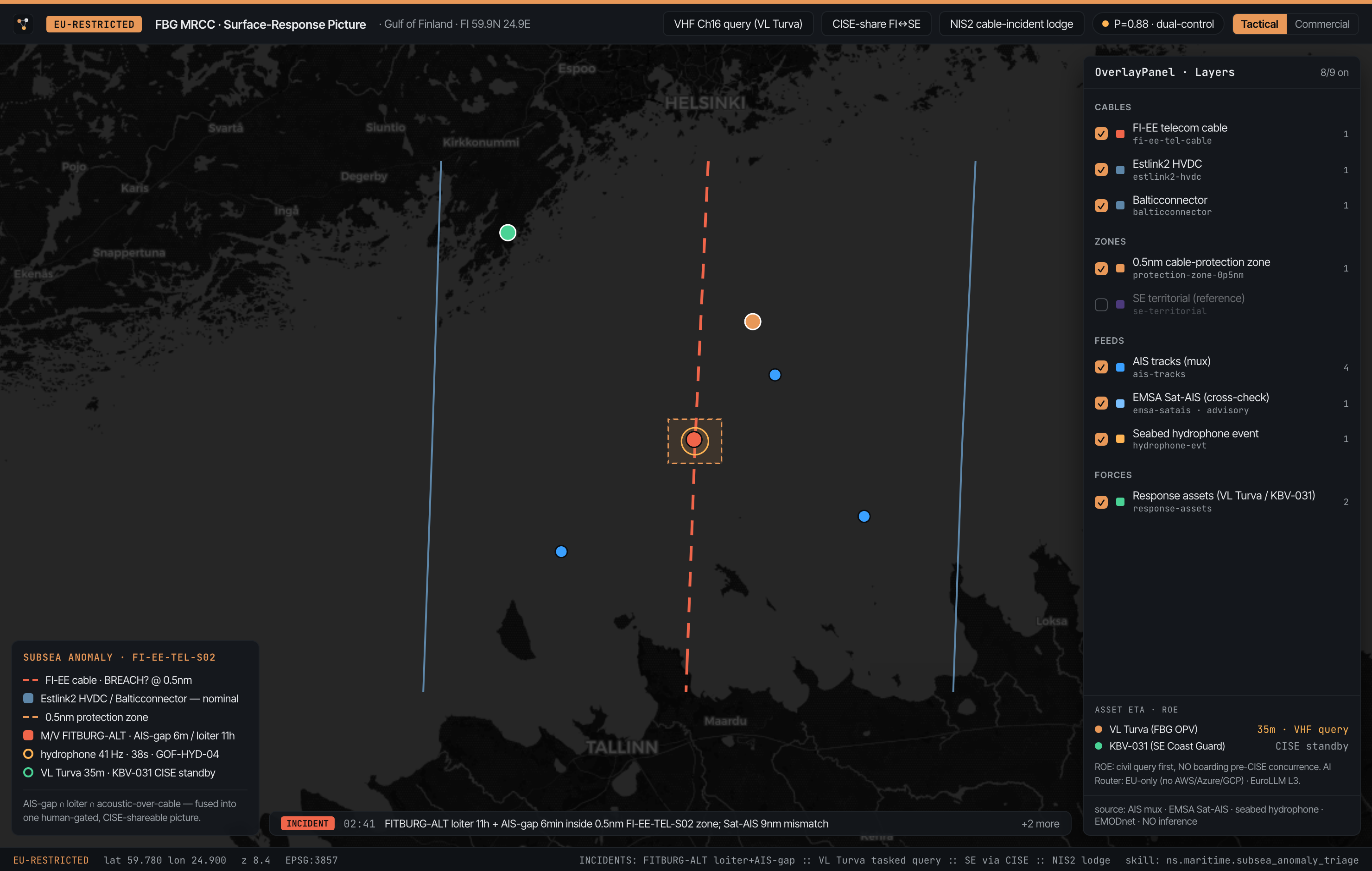The height and width of the screenshot is (871, 1372).
Task: Toggle FI-EE telecom cable layer checkbox
Action: [1101, 133]
